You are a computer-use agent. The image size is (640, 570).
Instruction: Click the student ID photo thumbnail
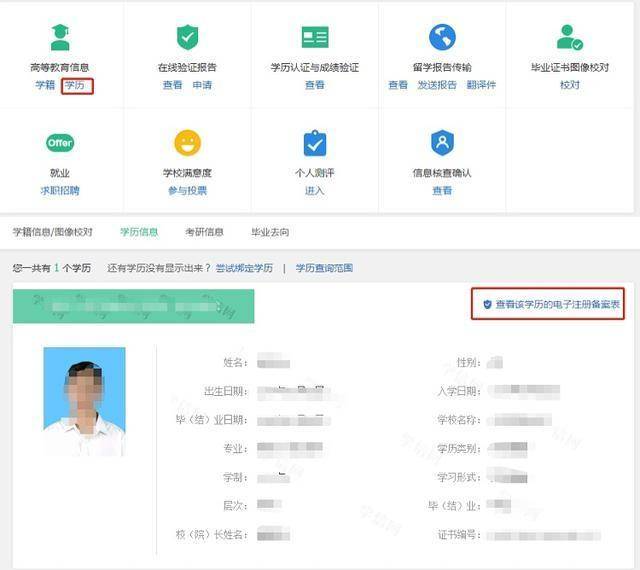tap(85, 401)
